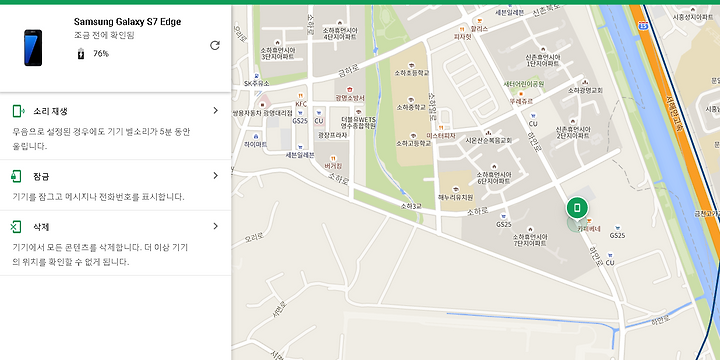Select the 삭제 label
This screenshot has height=360, width=720.
pyautogui.click(x=41, y=227)
